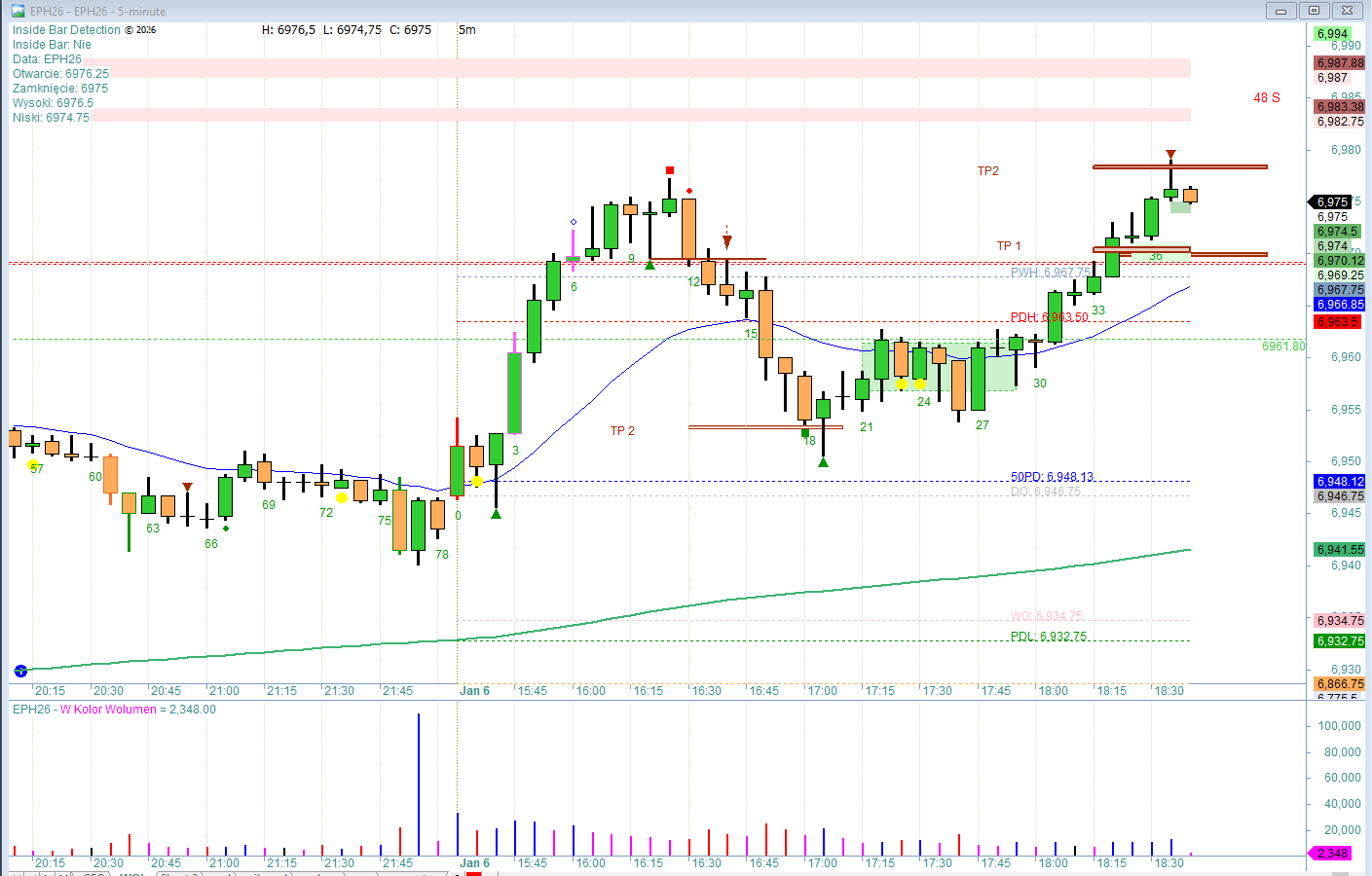Click the yellow dot next to bar label 72

[342, 497]
